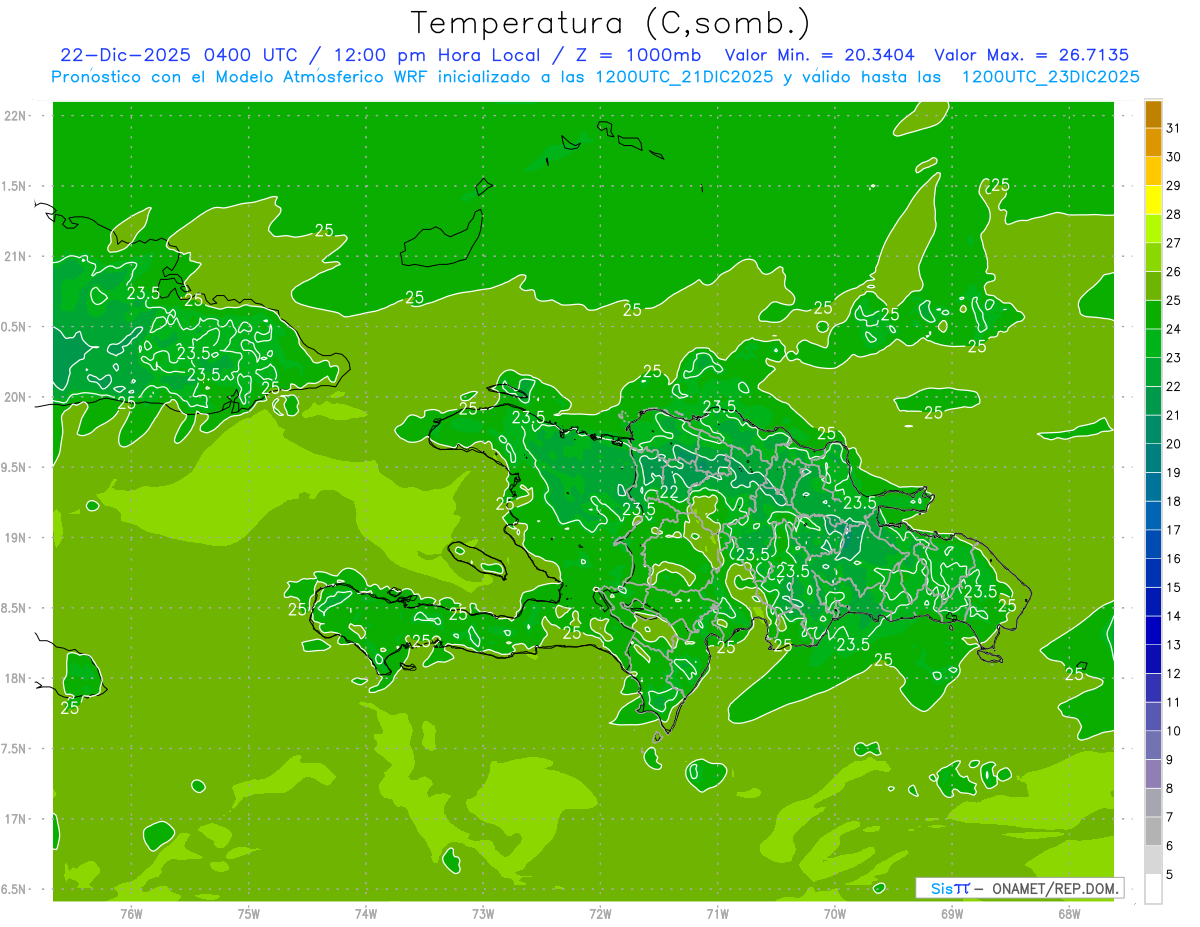1200x927 pixels.
Task: Click the colorbar segment between 23 and 24
Action: tap(1153, 344)
